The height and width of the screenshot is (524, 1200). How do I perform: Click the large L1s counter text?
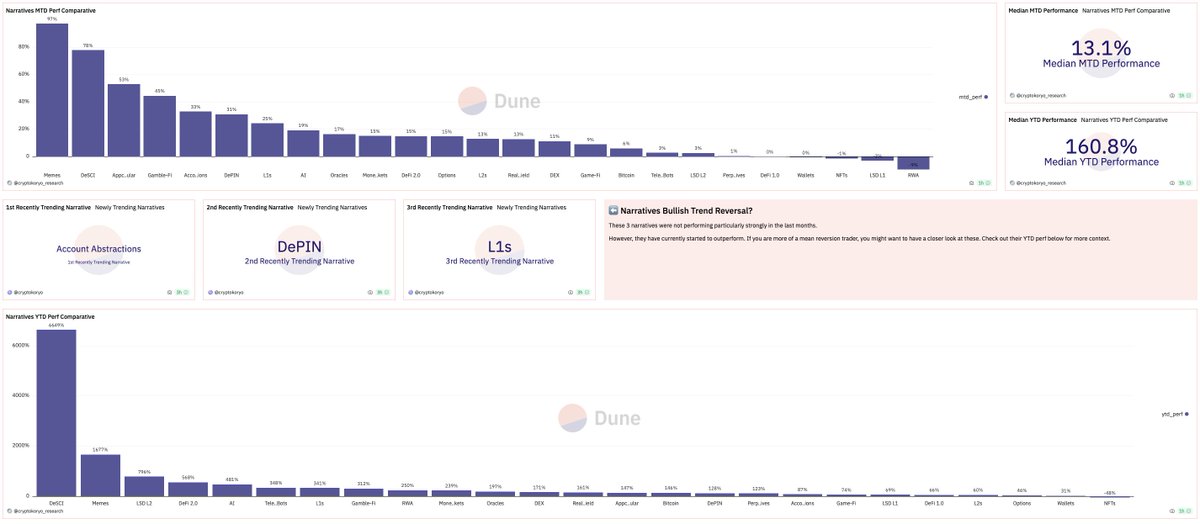tap(499, 246)
